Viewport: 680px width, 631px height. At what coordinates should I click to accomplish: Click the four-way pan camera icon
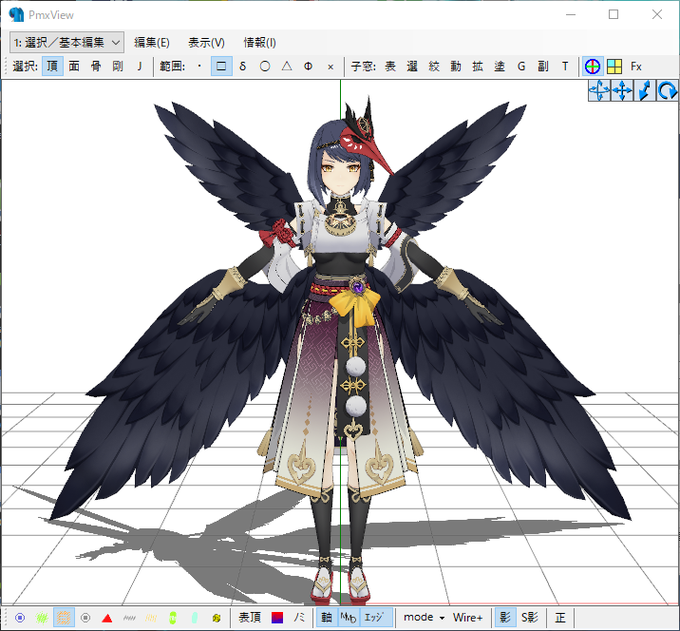point(622,91)
